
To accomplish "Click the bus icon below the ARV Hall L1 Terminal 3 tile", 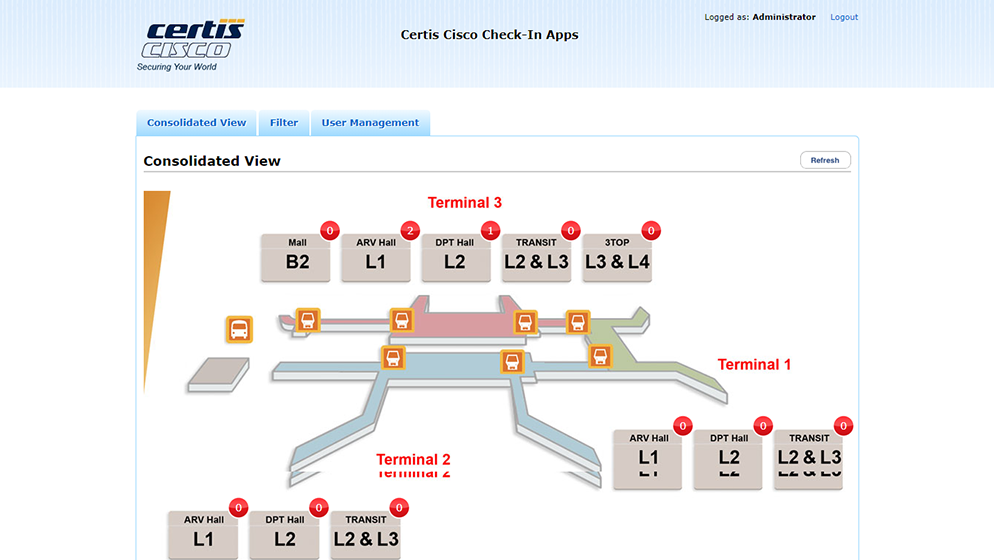I will click(402, 320).
